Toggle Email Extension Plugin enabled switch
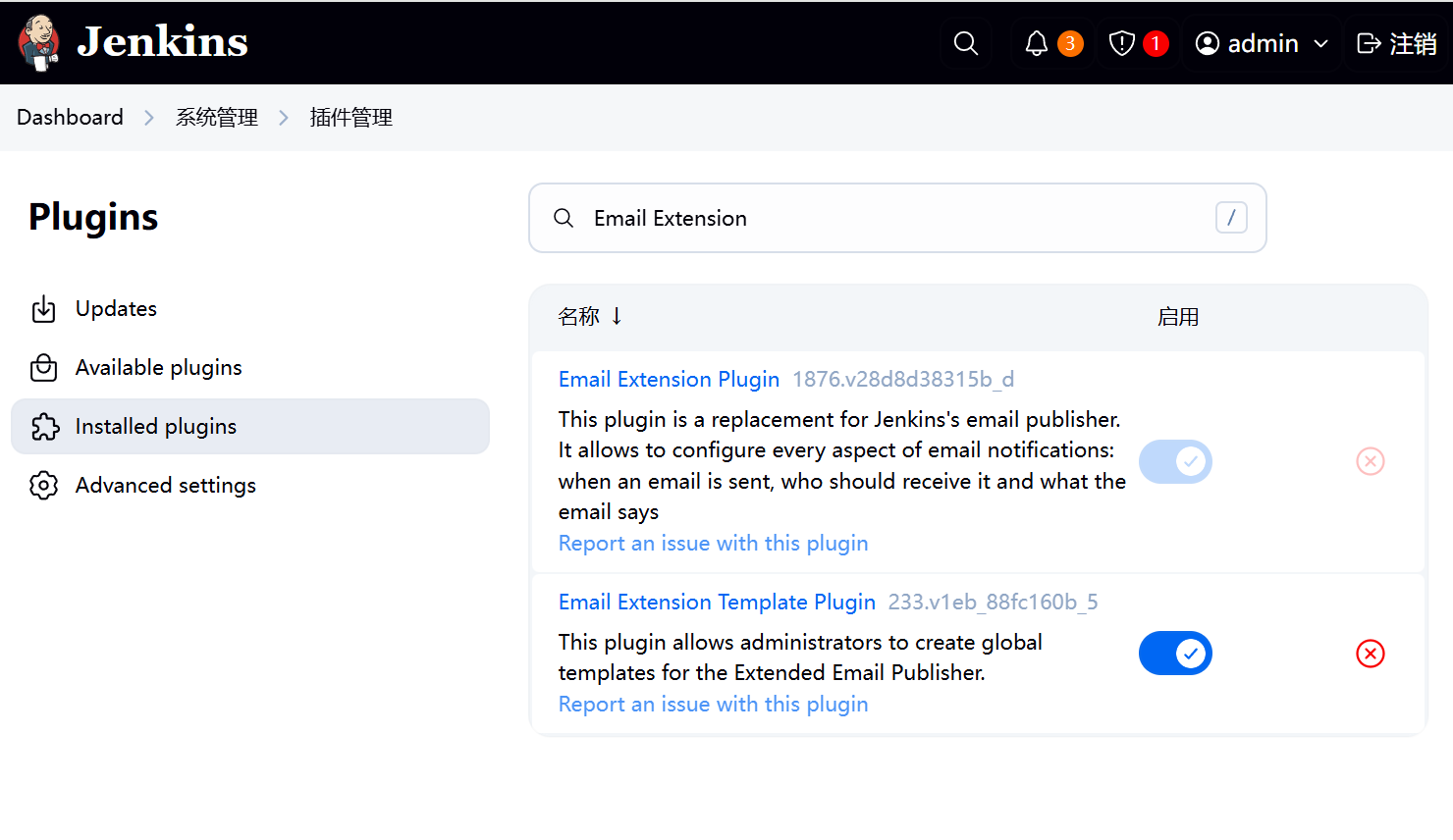Screen dimensions: 1453x840 pyautogui.click(x=1175, y=461)
